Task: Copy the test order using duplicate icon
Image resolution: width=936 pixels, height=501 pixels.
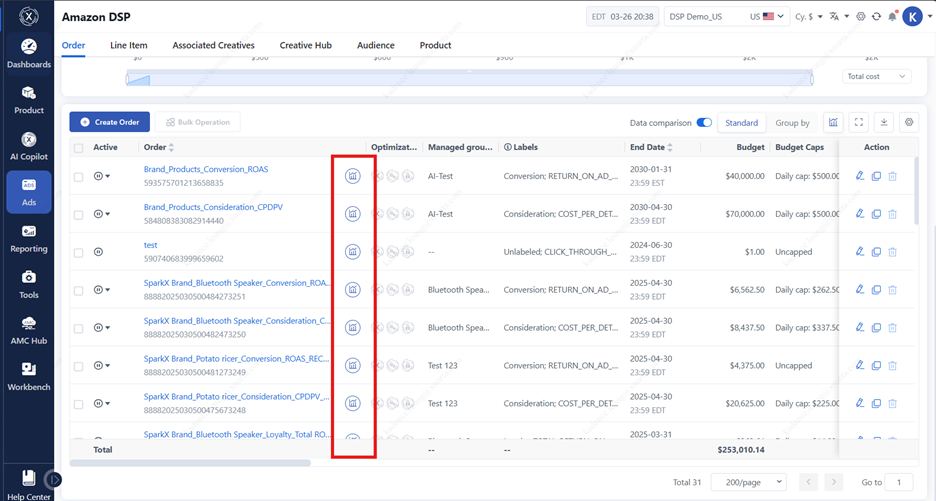Action: (876, 252)
